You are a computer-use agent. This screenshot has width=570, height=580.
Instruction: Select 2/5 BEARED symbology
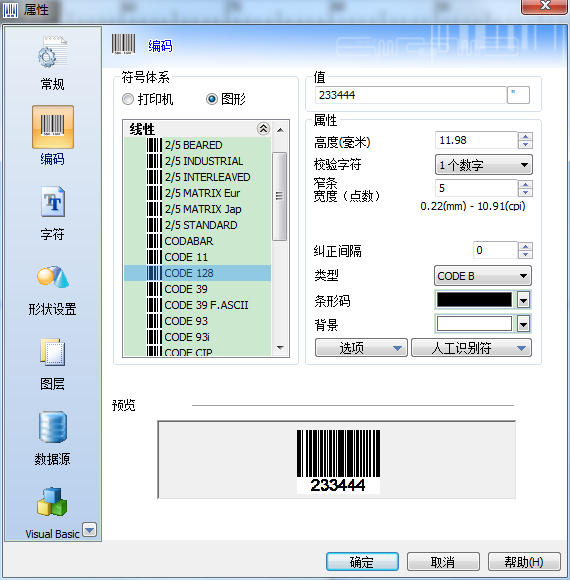click(198, 145)
